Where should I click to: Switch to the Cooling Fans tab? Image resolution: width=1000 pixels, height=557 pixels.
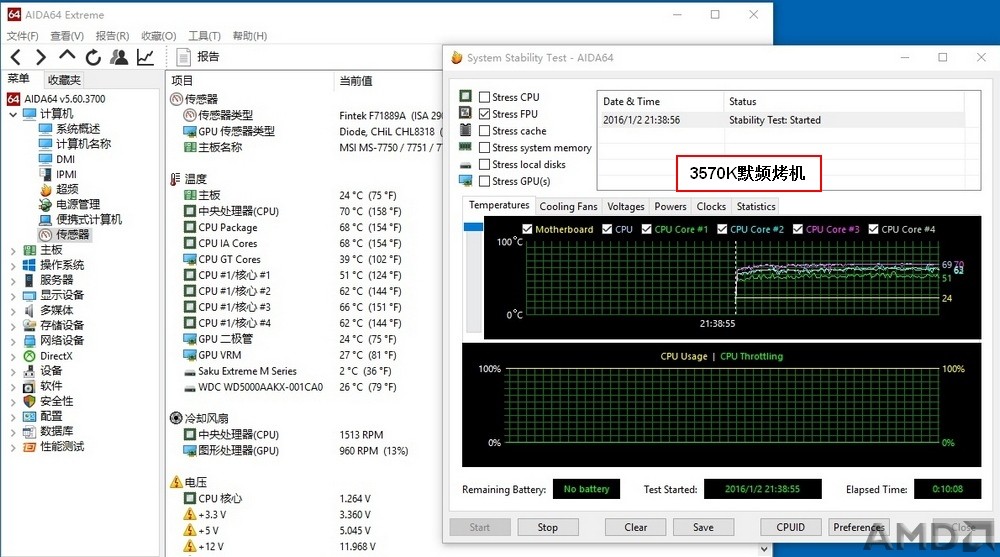568,207
